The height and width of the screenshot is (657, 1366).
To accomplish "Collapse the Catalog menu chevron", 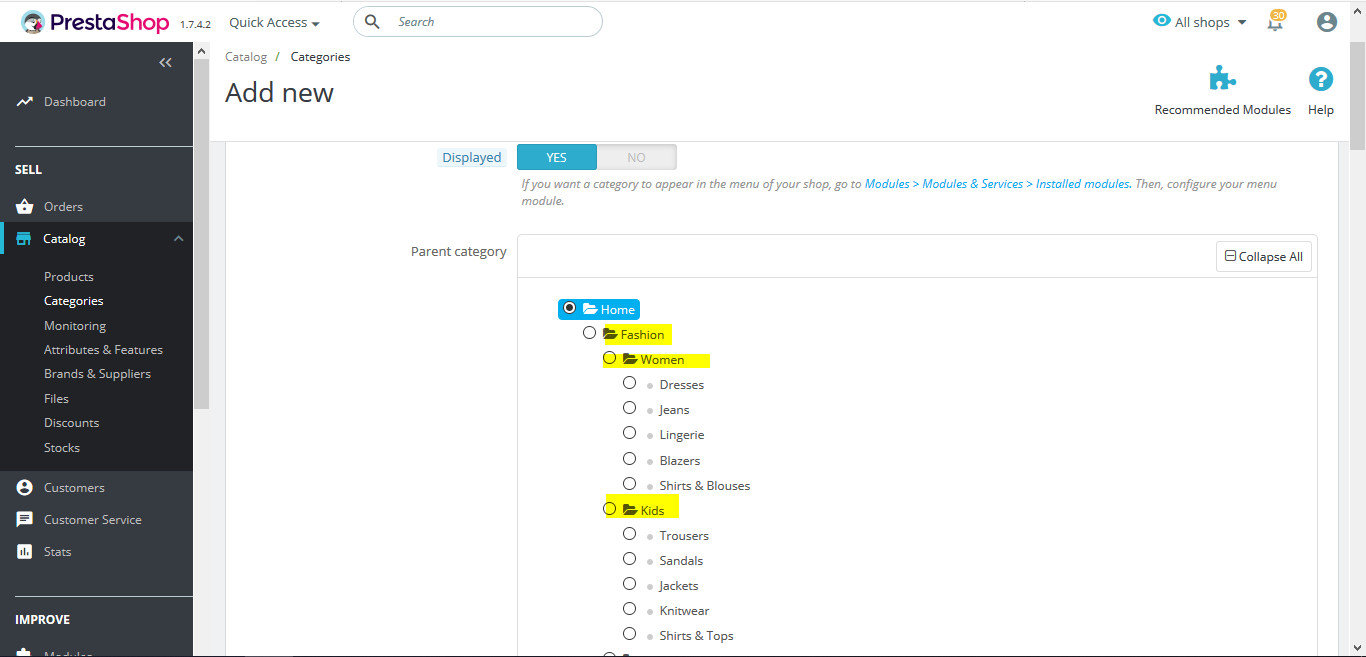I will pyautogui.click(x=178, y=238).
